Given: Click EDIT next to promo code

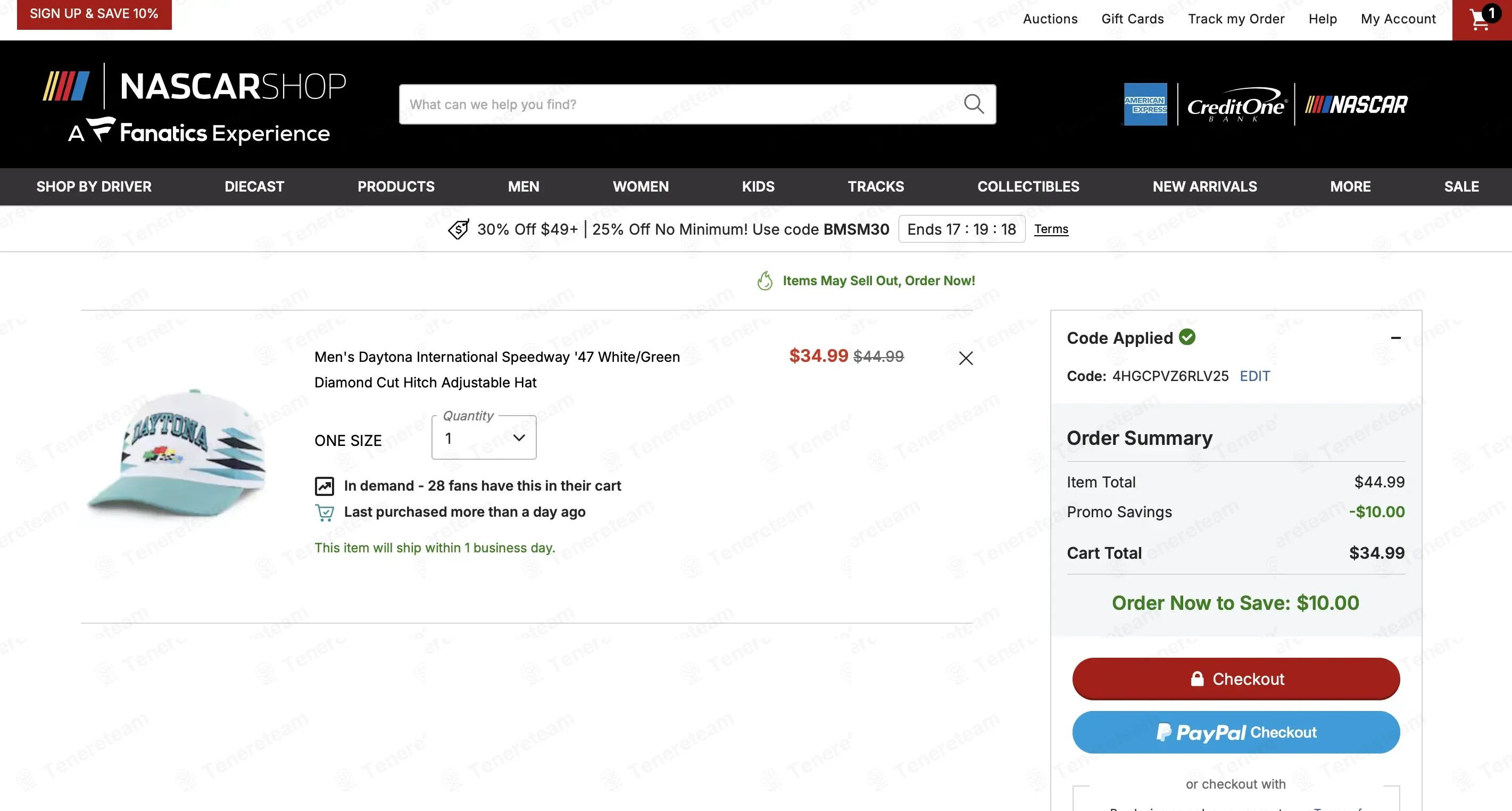Looking at the screenshot, I should (x=1255, y=376).
